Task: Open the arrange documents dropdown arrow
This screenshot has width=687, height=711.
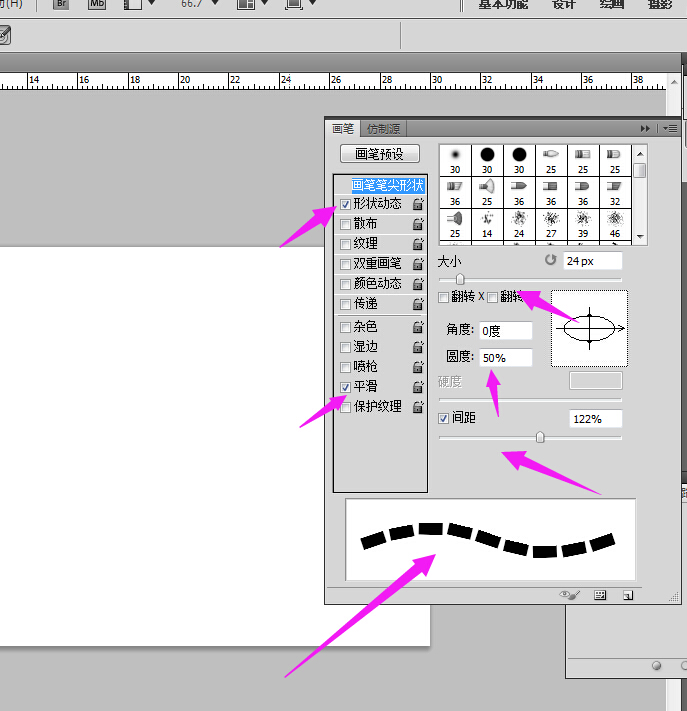Action: 265,3
